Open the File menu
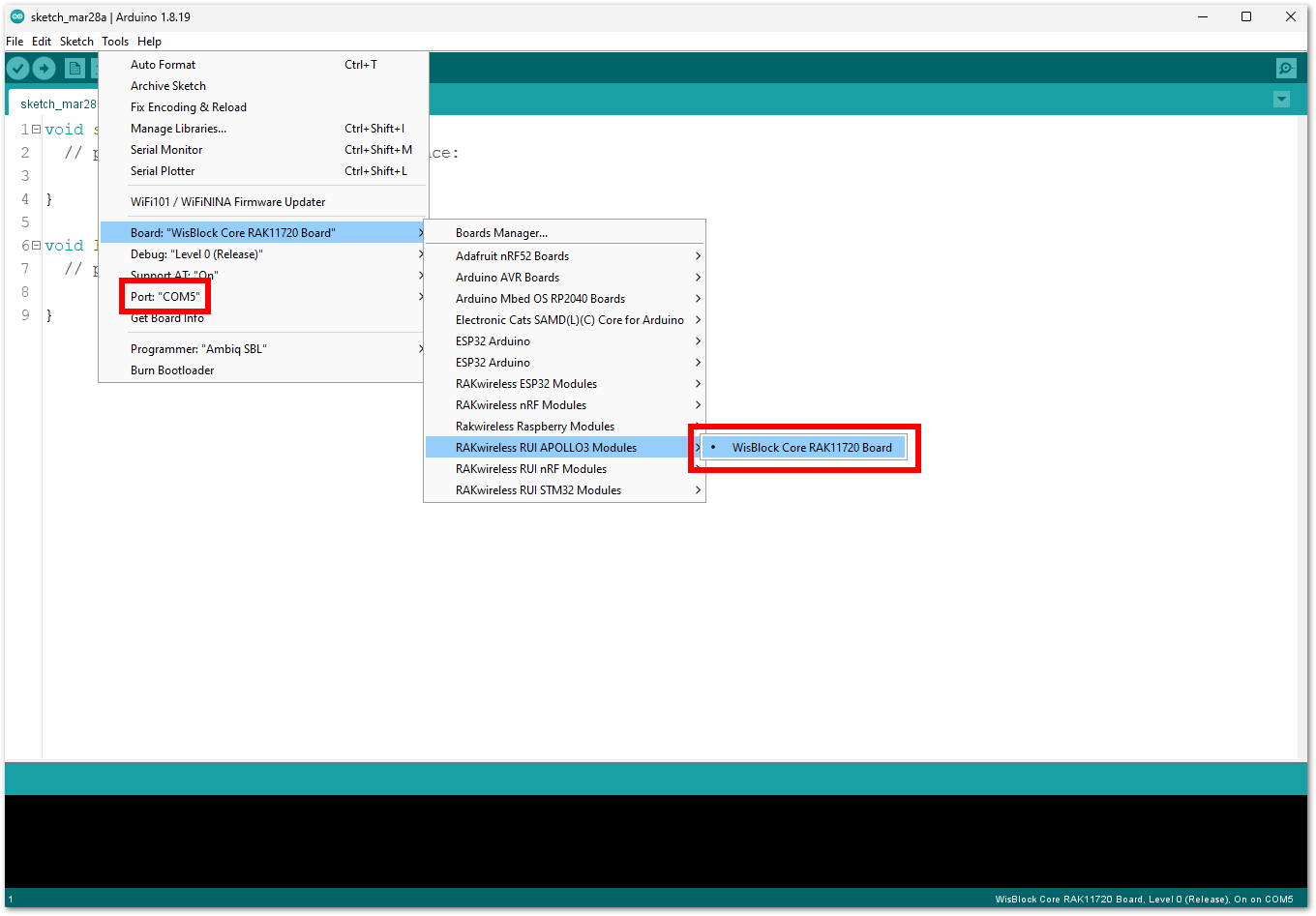 (15, 42)
